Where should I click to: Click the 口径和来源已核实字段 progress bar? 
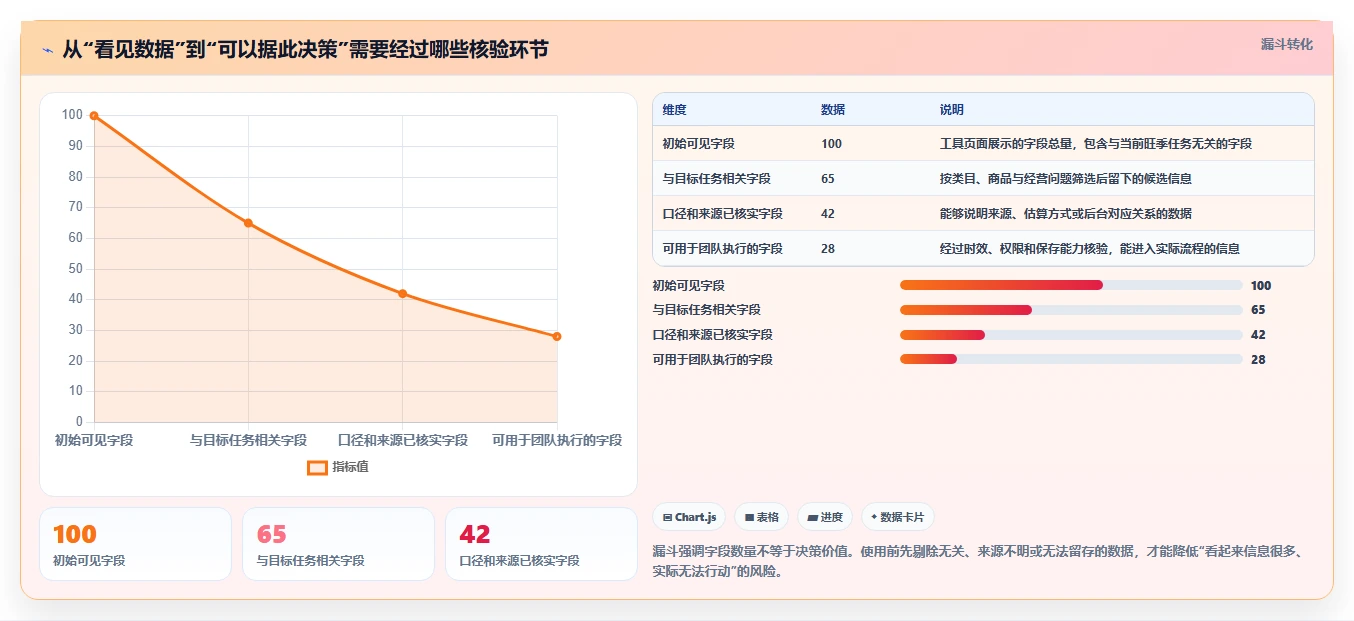tap(1071, 335)
